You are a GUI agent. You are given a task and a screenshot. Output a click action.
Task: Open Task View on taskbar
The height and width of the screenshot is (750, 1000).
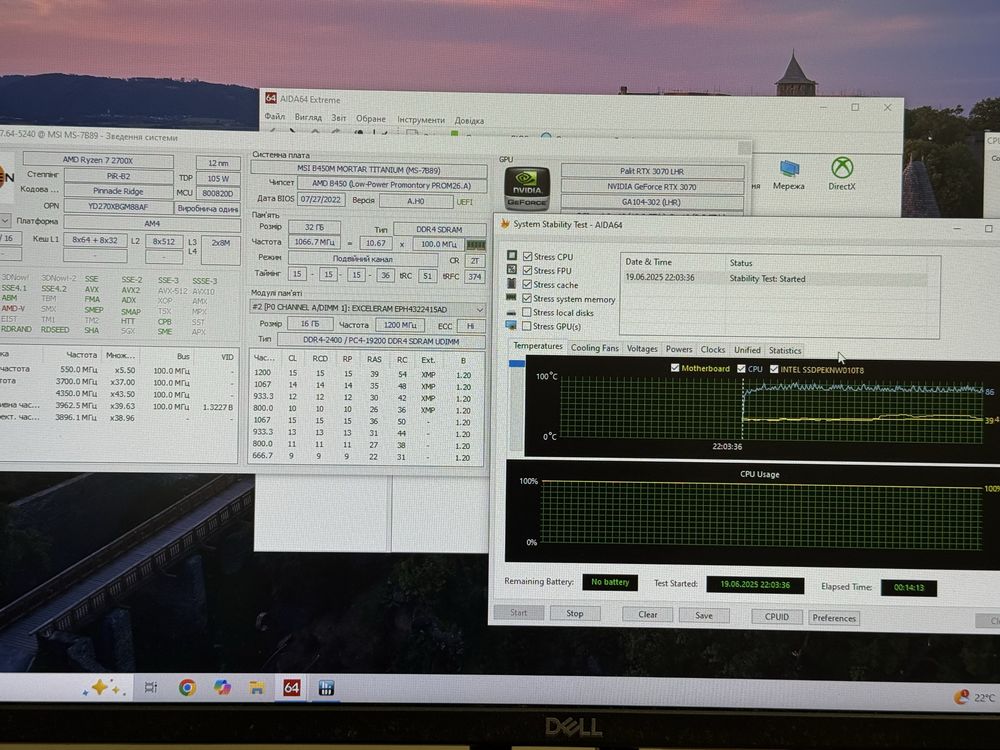tap(151, 687)
